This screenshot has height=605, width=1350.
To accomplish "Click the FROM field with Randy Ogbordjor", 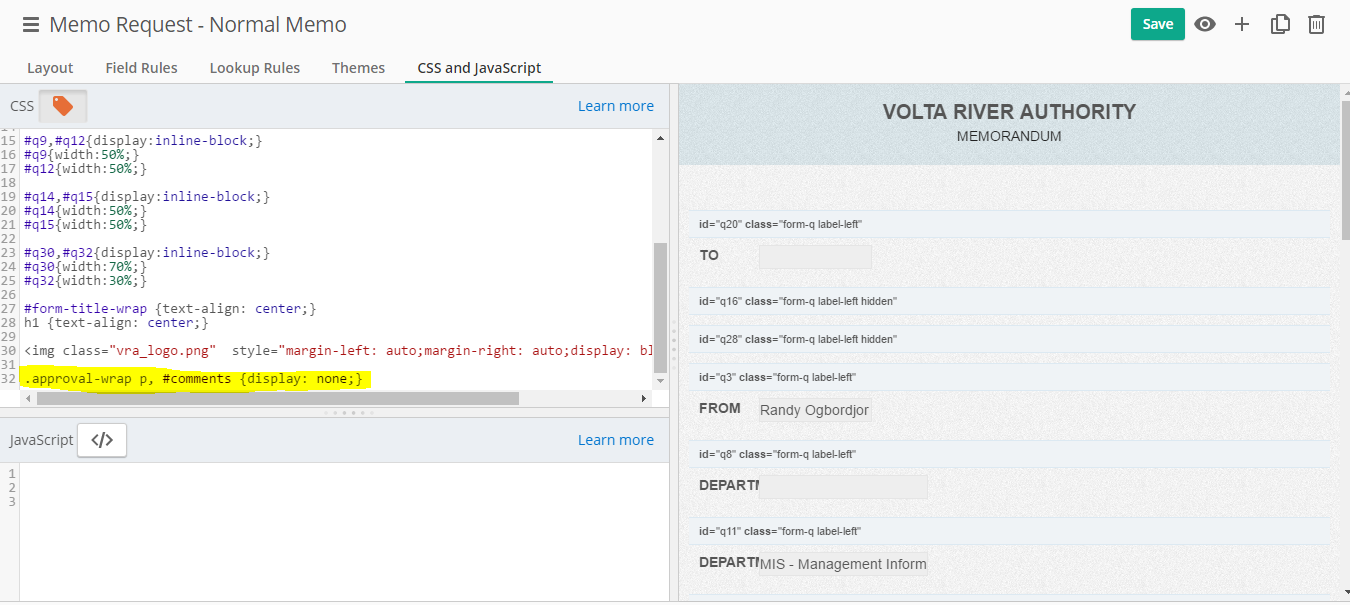I will point(815,410).
